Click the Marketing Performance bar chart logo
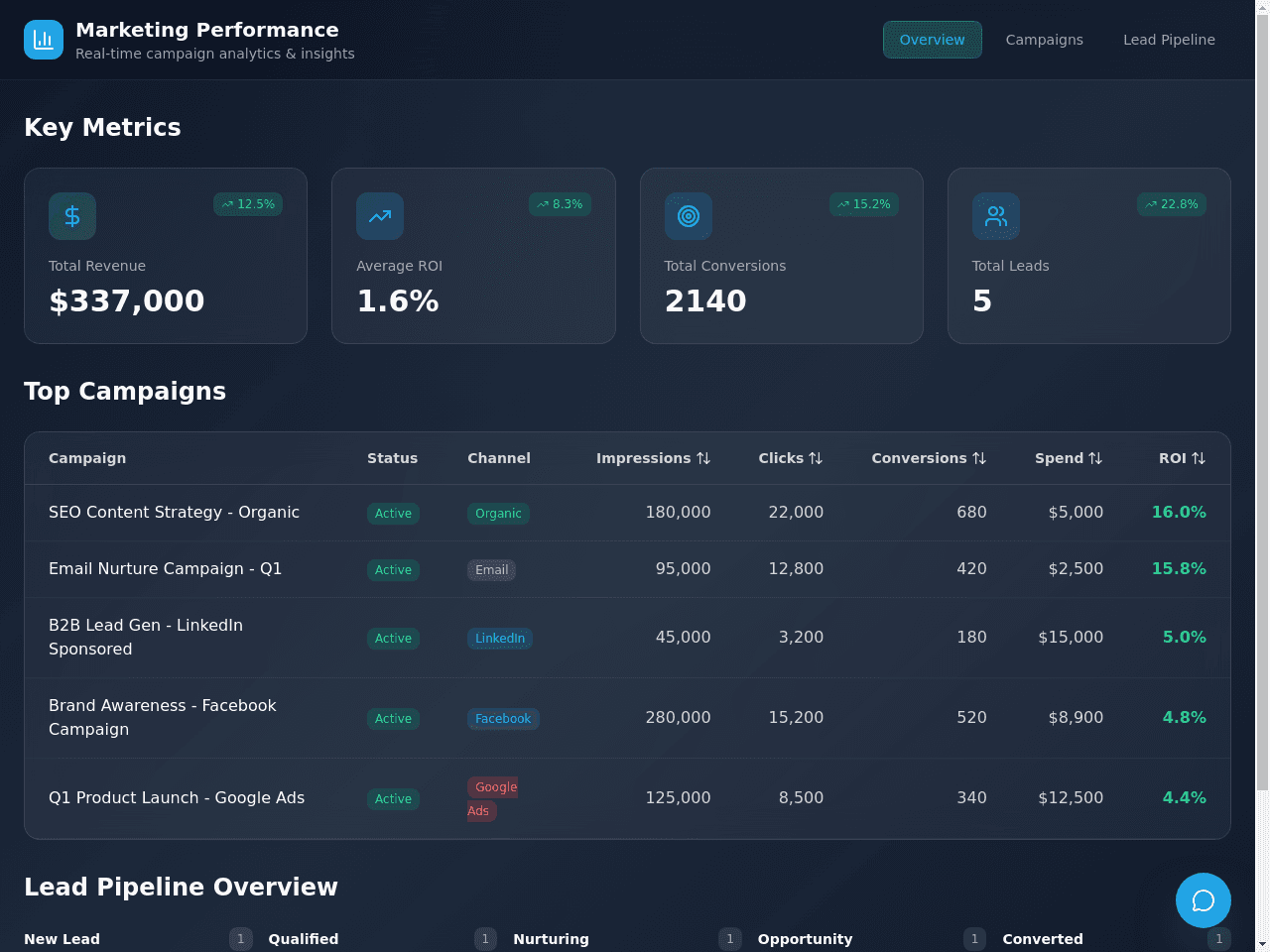This screenshot has height=952, width=1270. [44, 40]
